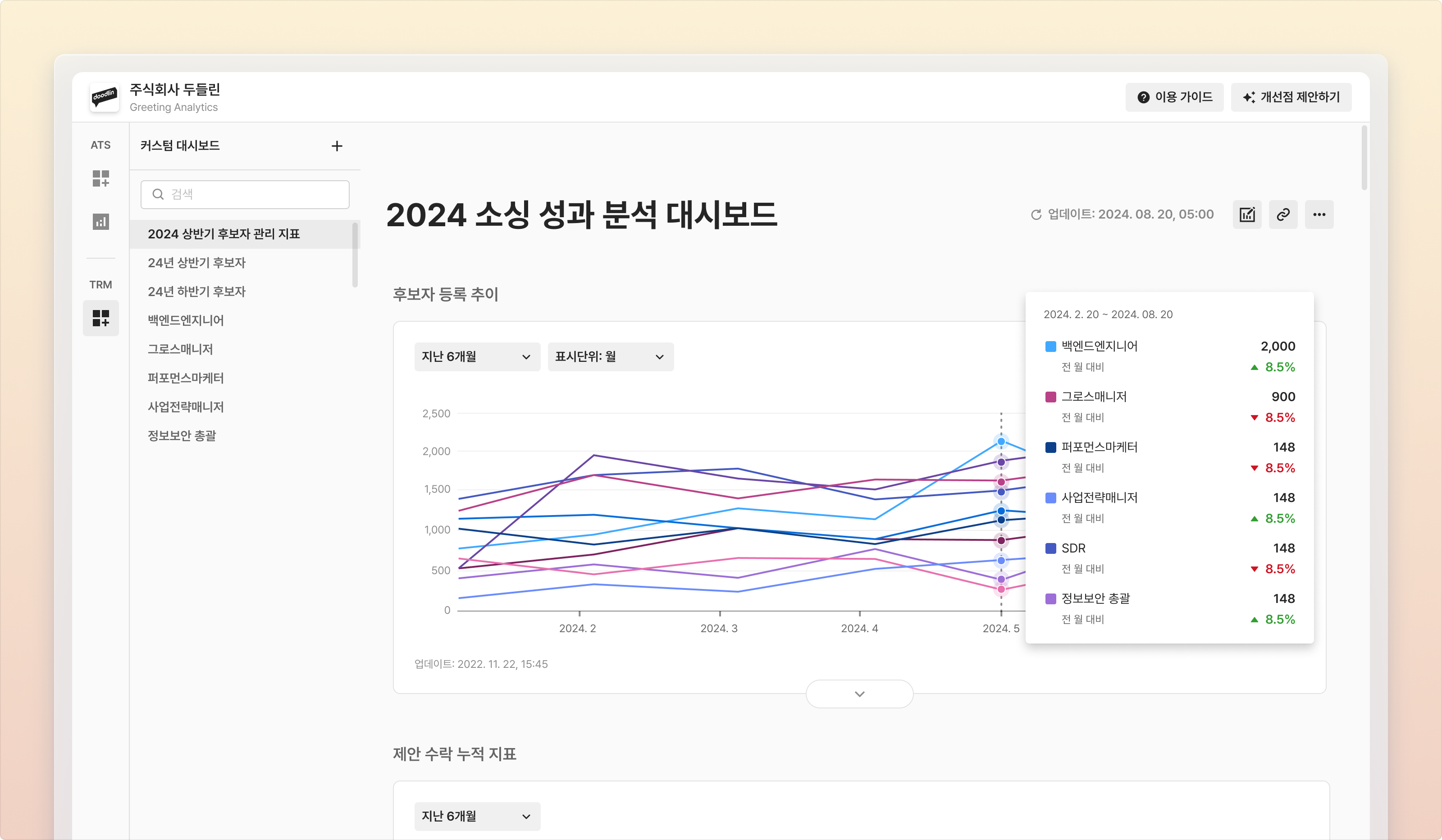The height and width of the screenshot is (840, 1442).
Task: Click the 그로스매니저 legend color swatch
Action: tap(1050, 397)
